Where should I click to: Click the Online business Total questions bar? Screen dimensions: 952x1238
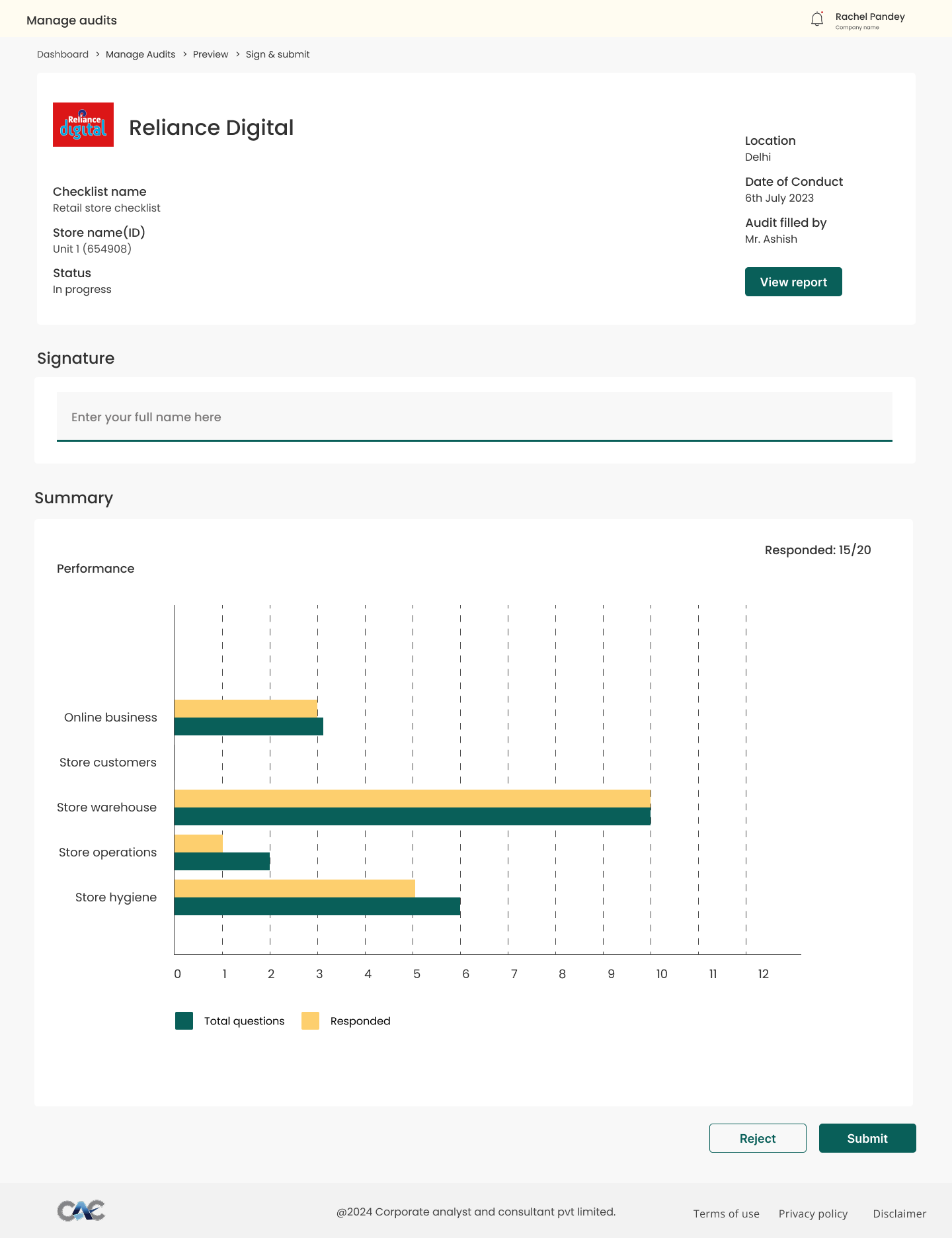pos(249,726)
